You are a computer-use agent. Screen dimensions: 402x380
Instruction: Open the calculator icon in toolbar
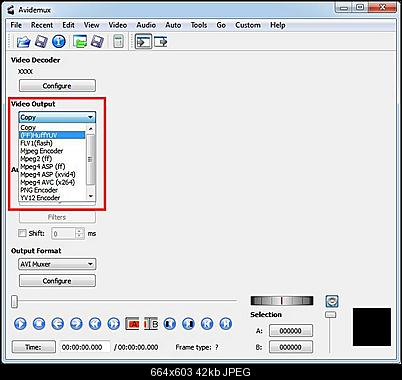pos(118,42)
